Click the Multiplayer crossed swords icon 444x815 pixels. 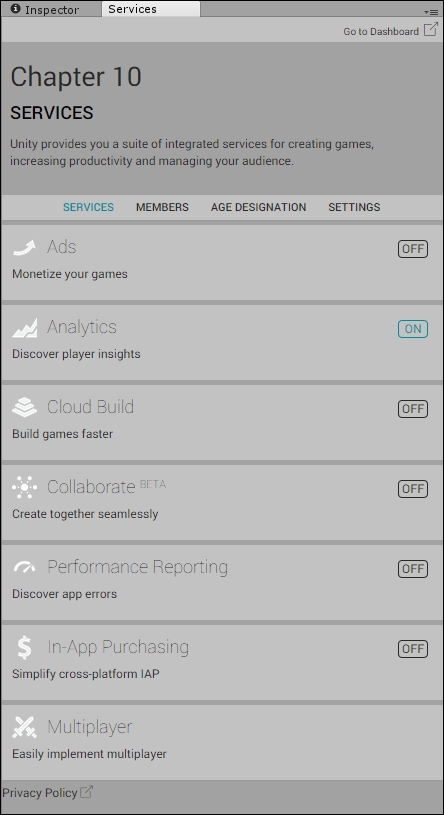tap(24, 728)
